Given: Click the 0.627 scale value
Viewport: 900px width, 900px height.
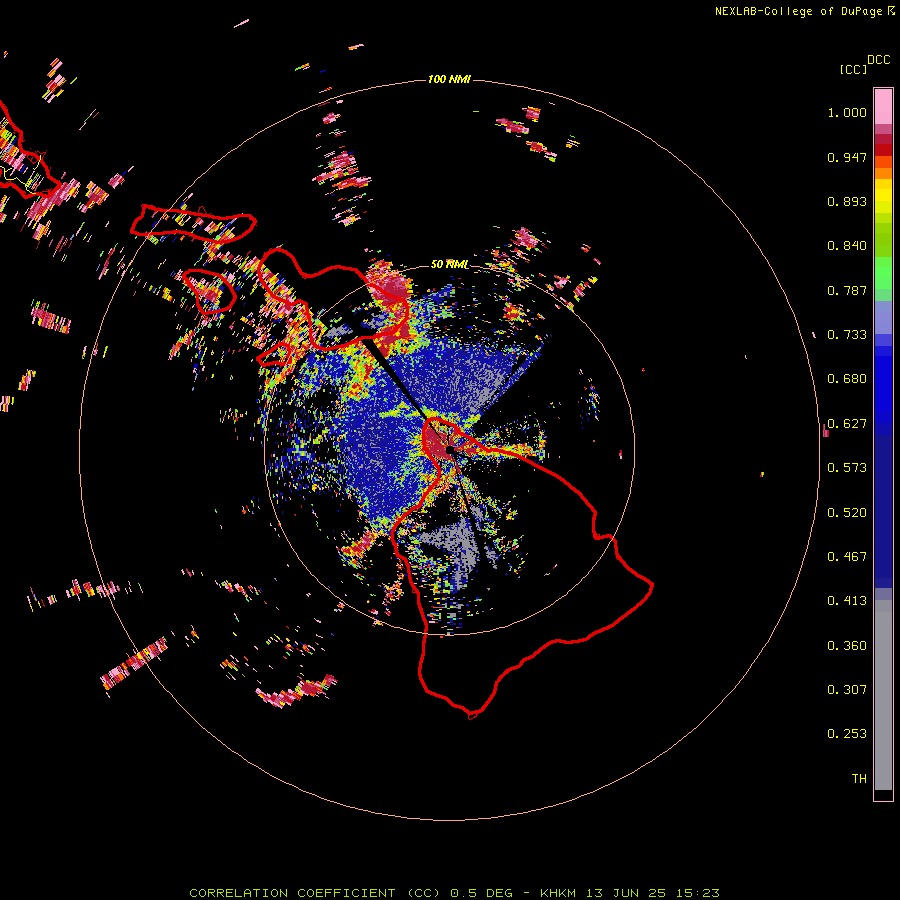Looking at the screenshot, I should (847, 424).
